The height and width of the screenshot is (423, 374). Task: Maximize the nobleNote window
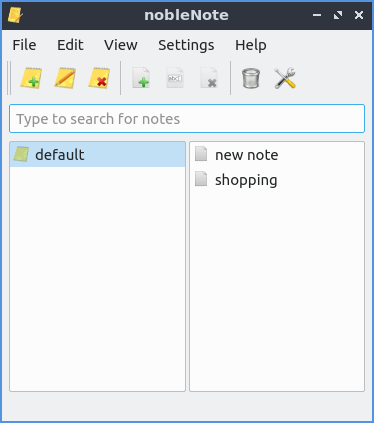click(338, 15)
